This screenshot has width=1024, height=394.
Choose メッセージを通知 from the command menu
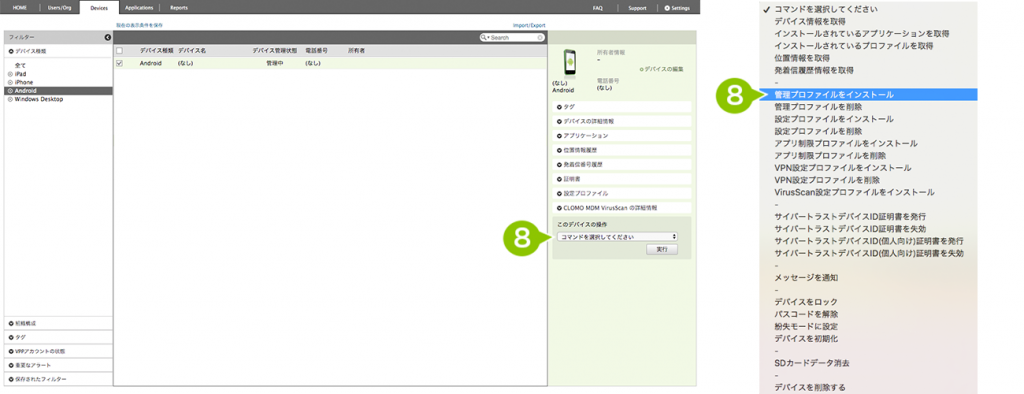(x=806, y=278)
